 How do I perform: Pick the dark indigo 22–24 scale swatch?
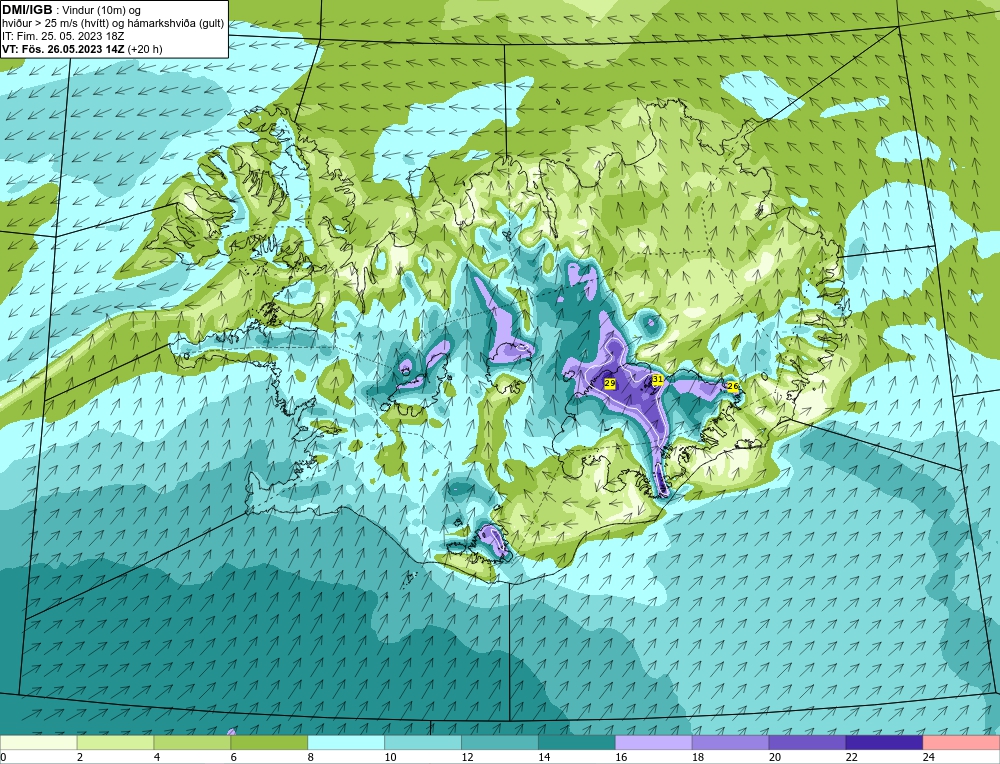(884, 742)
